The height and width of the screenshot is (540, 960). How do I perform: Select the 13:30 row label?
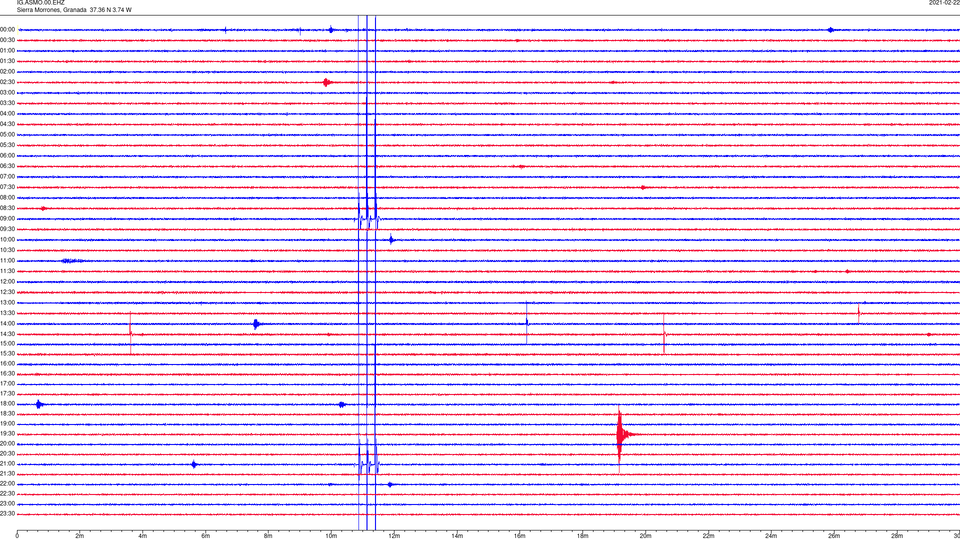click(7, 313)
